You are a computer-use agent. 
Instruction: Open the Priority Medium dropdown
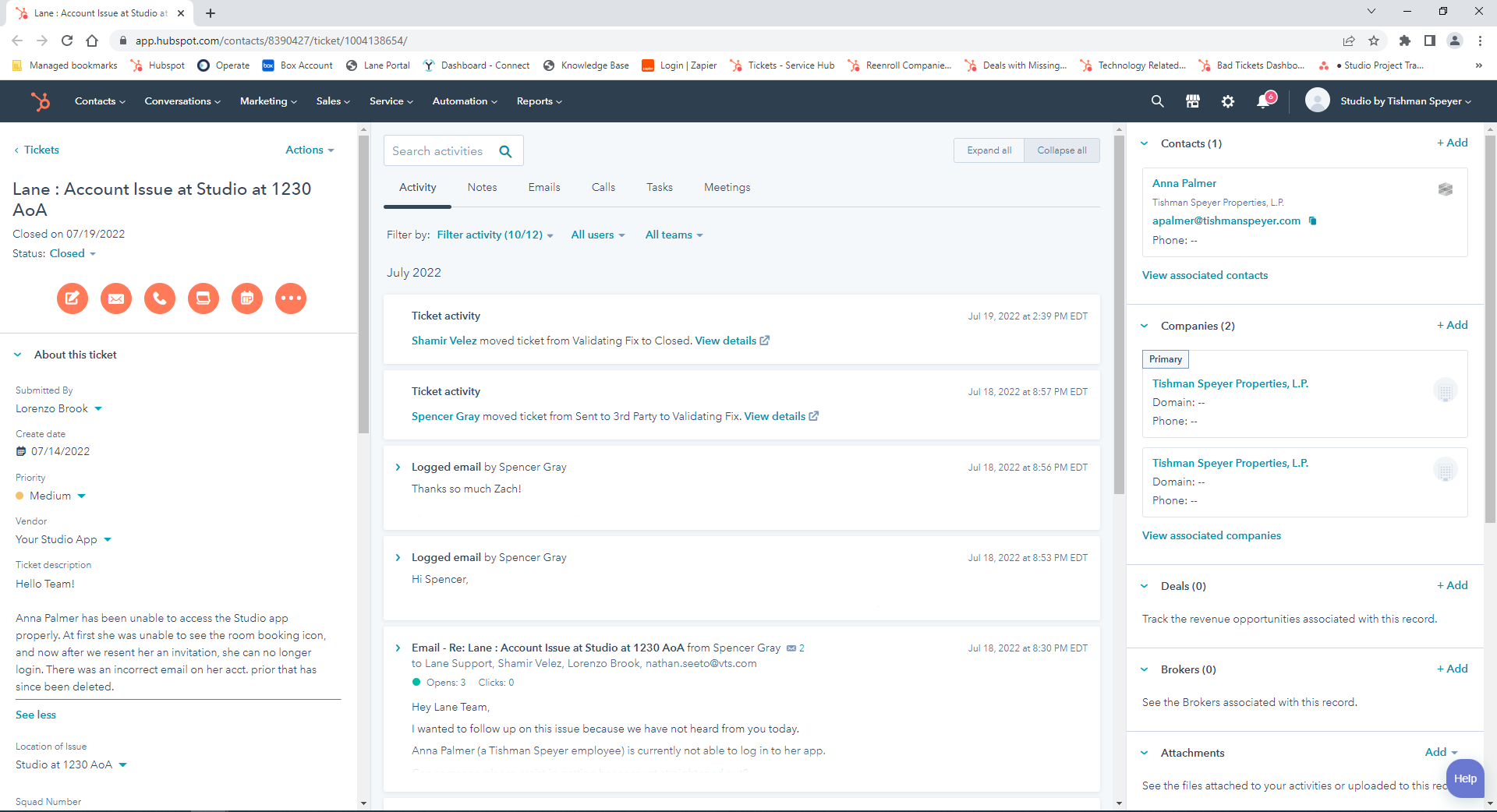(x=57, y=496)
